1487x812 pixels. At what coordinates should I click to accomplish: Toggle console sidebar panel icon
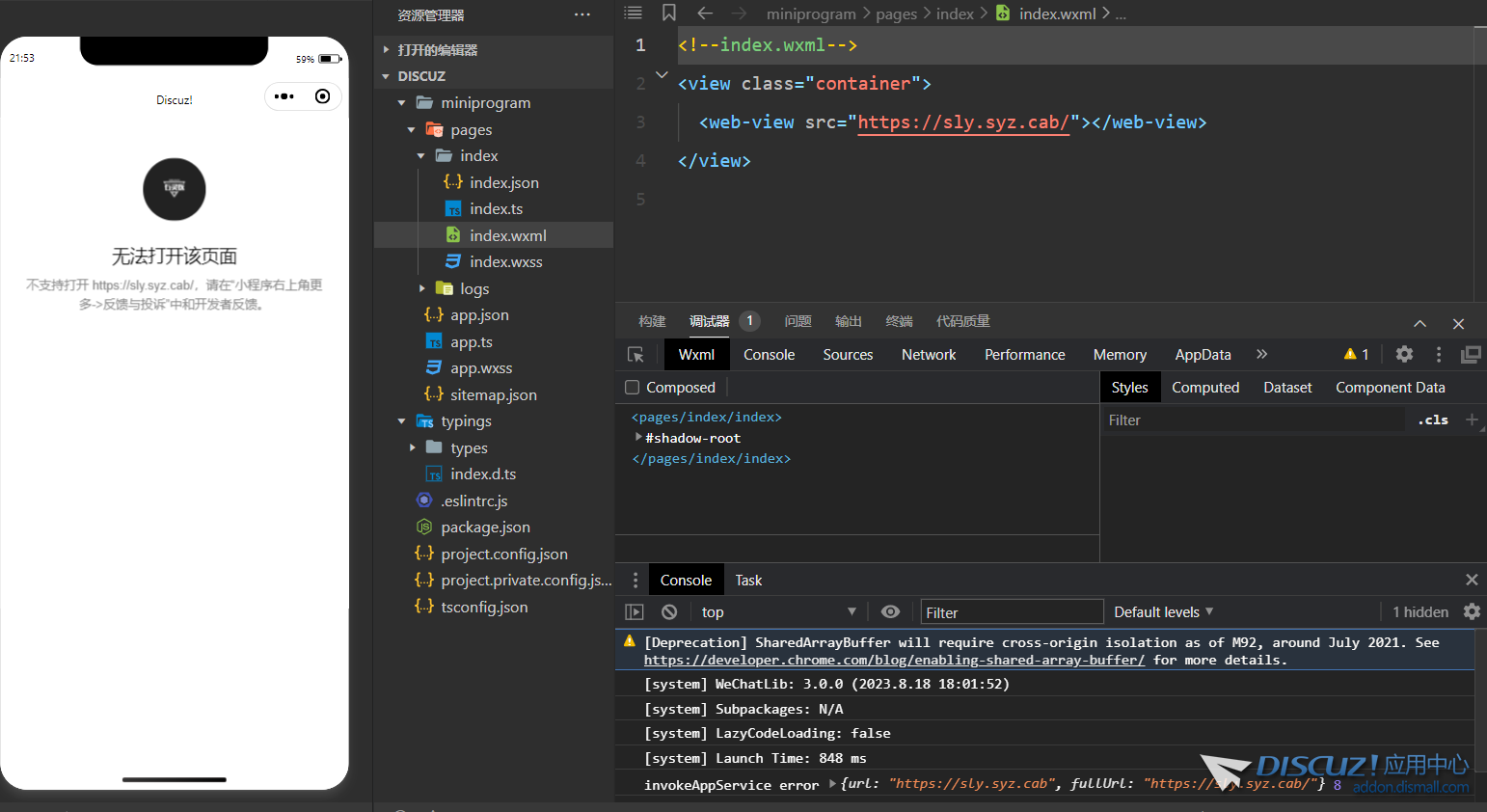[635, 612]
